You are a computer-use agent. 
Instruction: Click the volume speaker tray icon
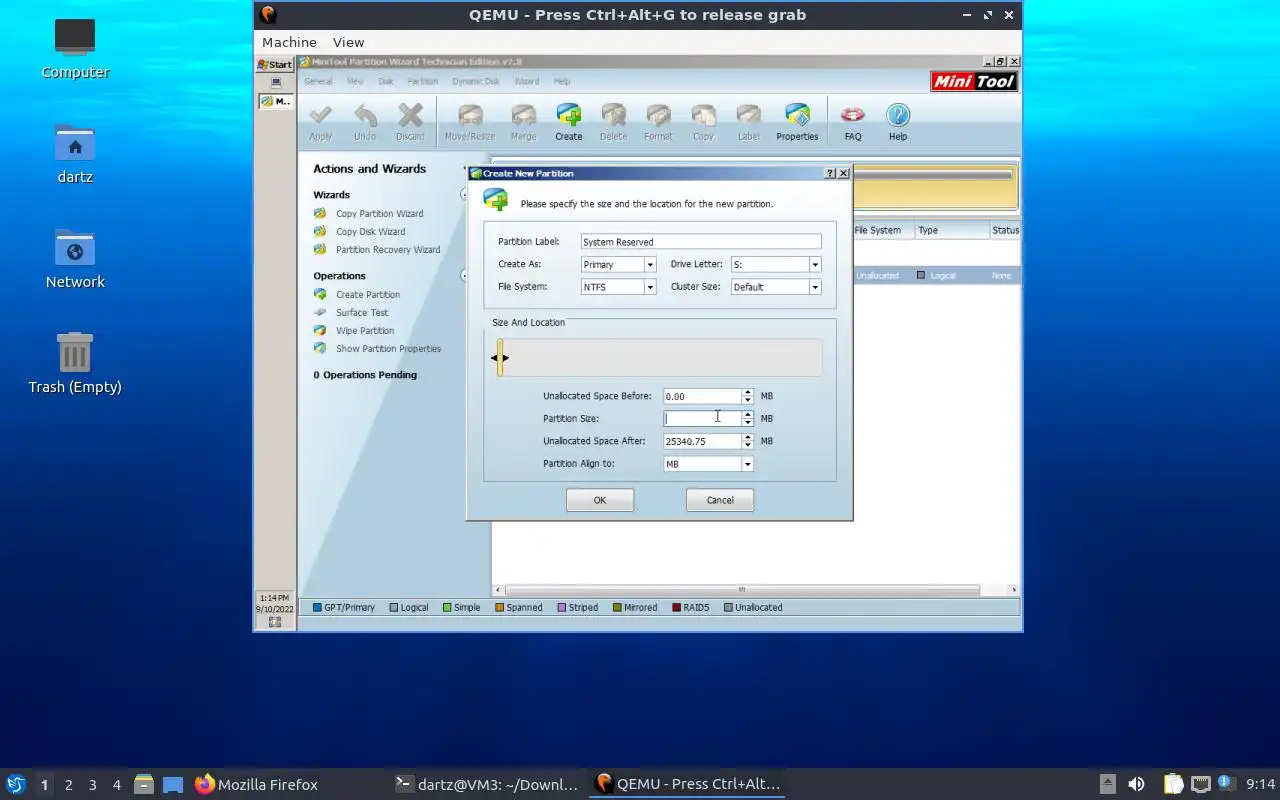1136,784
